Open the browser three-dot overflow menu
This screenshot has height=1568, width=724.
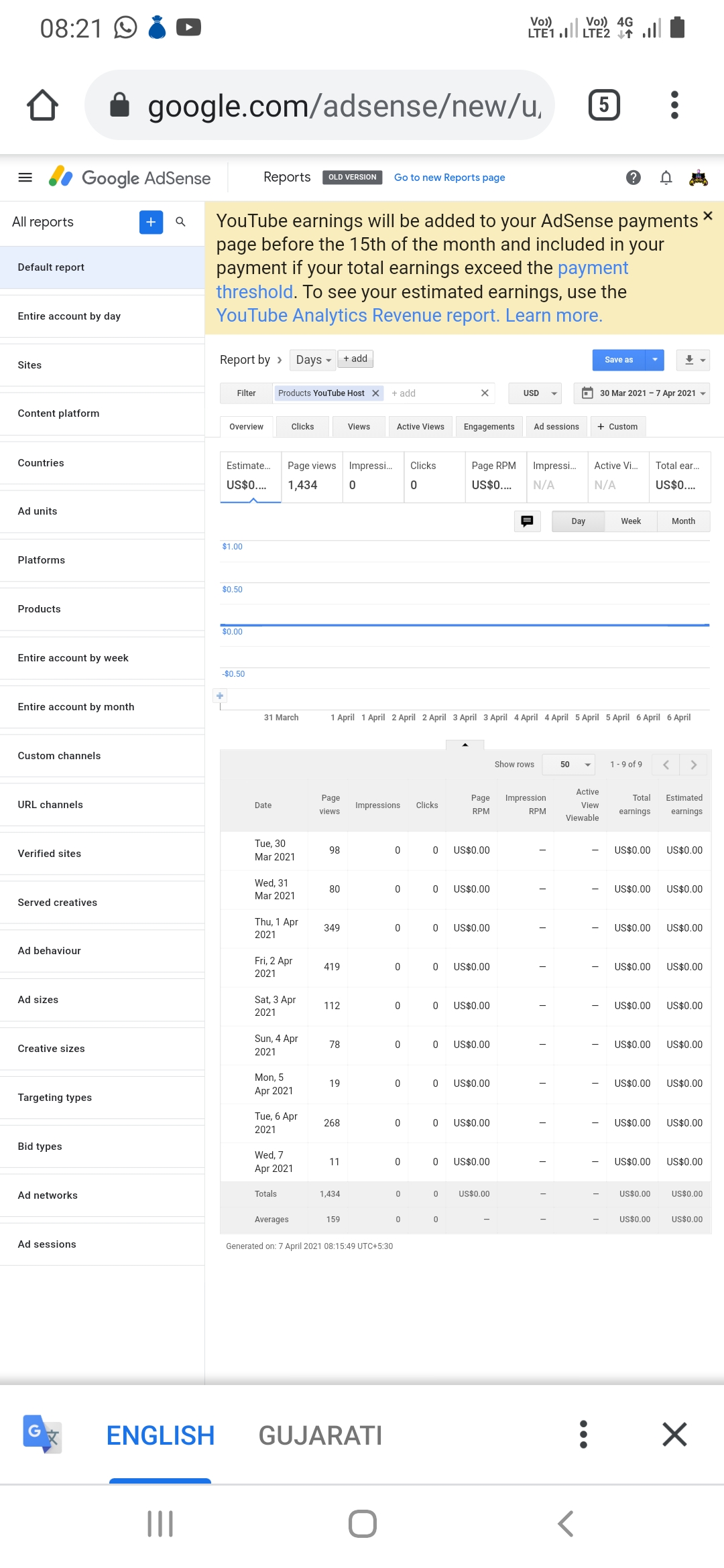(x=674, y=105)
